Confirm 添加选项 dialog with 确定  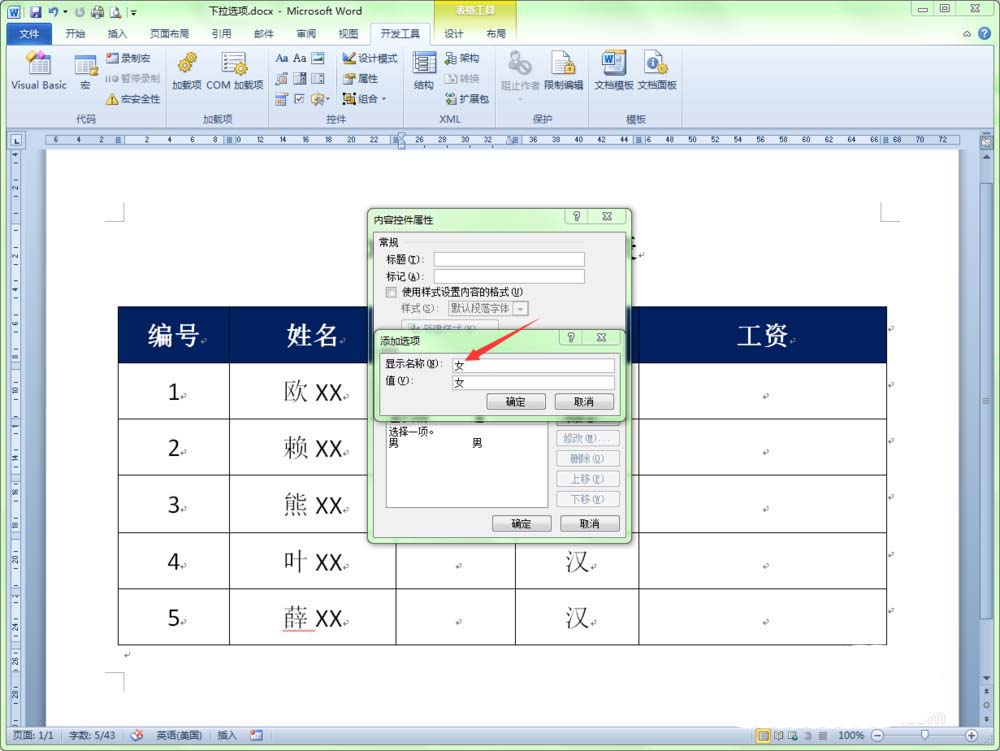point(515,402)
